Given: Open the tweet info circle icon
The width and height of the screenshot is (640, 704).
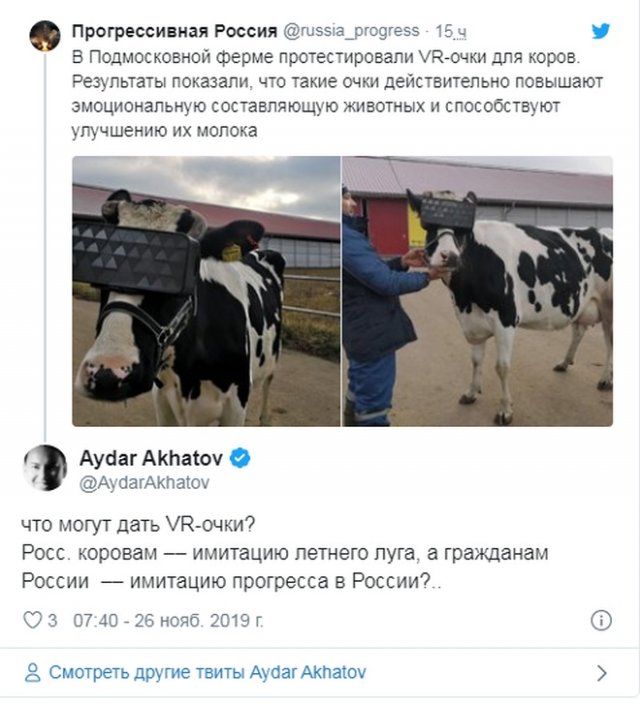Looking at the screenshot, I should click(x=601, y=620).
